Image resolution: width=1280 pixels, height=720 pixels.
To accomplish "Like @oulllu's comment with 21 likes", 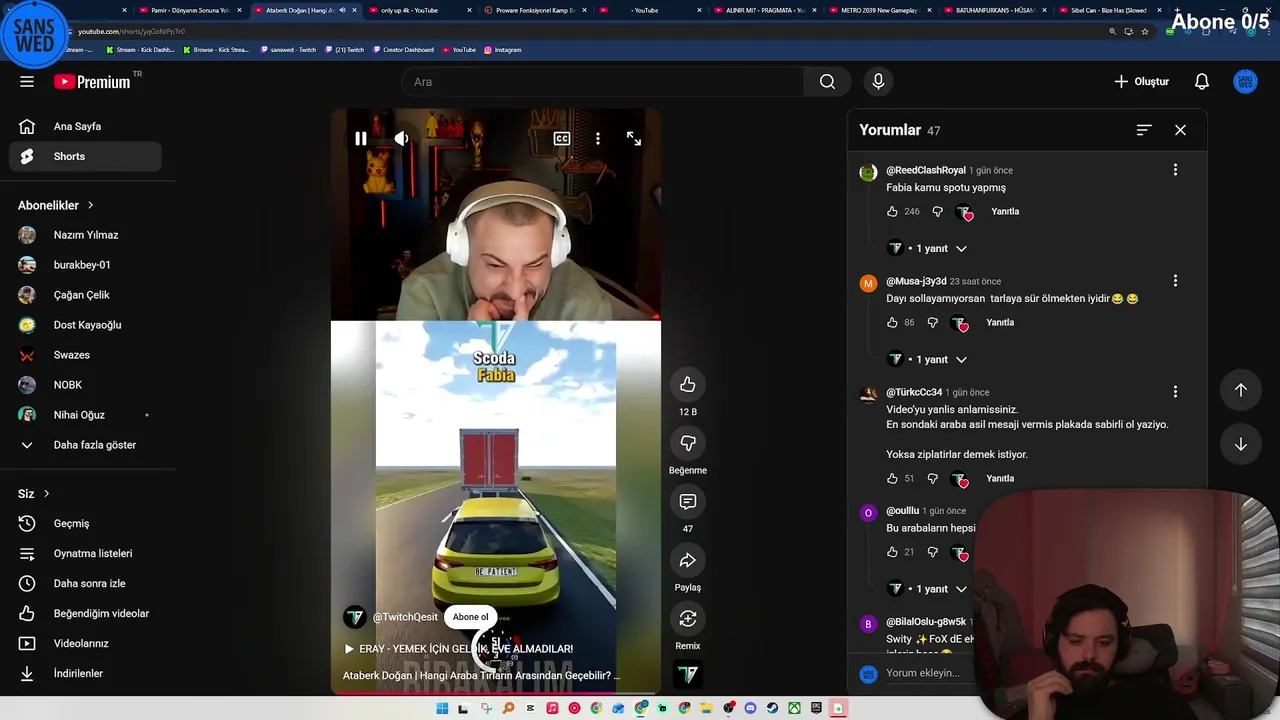I will coord(892,552).
